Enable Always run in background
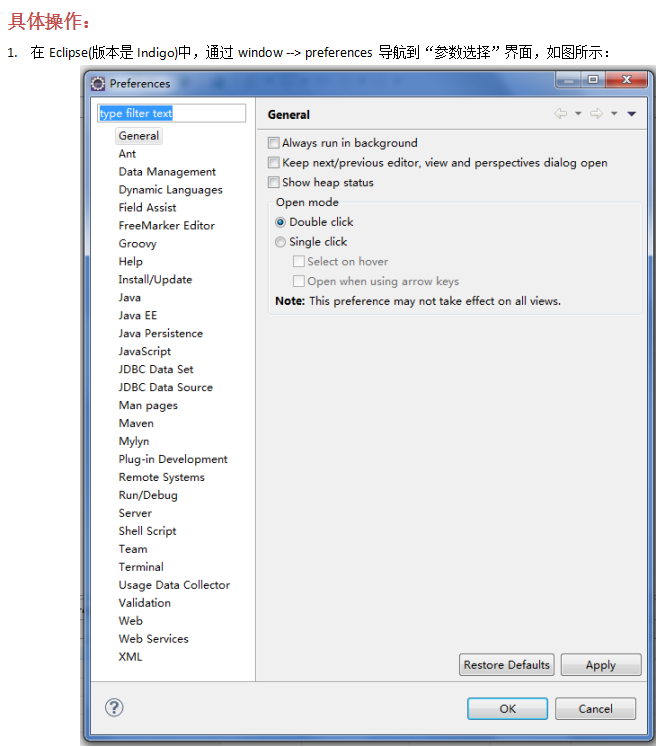 point(274,143)
